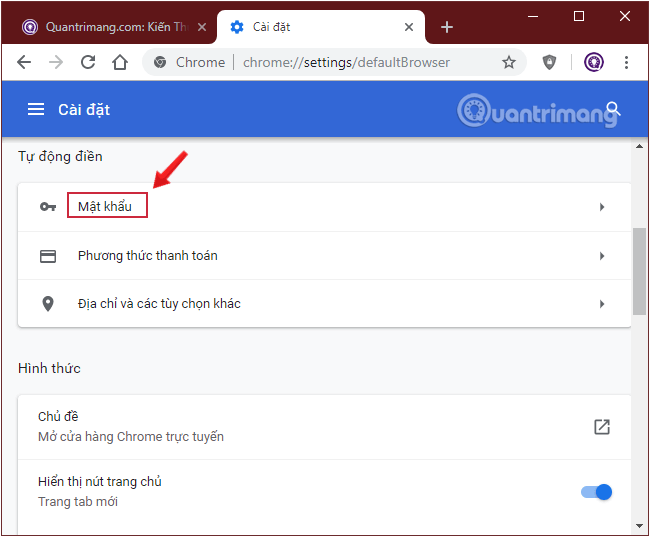Click the Chrome site info icon in address bar
The height and width of the screenshot is (537, 650).
[x=160, y=62]
